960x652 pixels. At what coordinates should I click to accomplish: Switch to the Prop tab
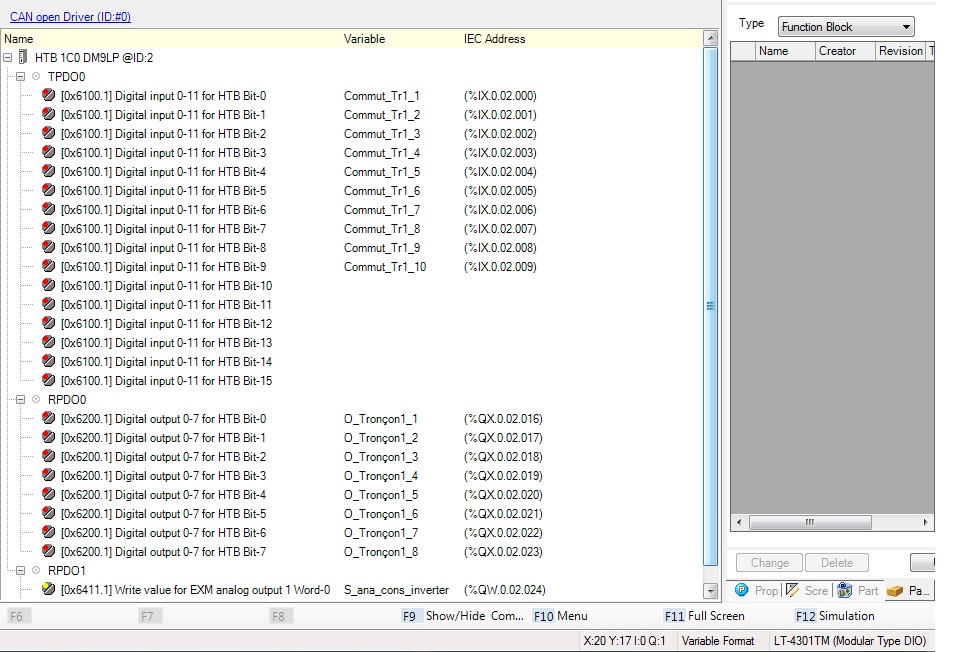[757, 591]
